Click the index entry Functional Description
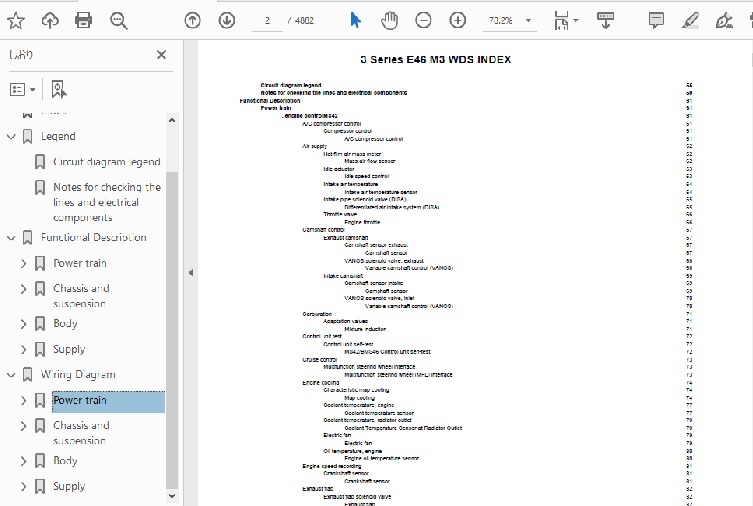 click(270, 101)
